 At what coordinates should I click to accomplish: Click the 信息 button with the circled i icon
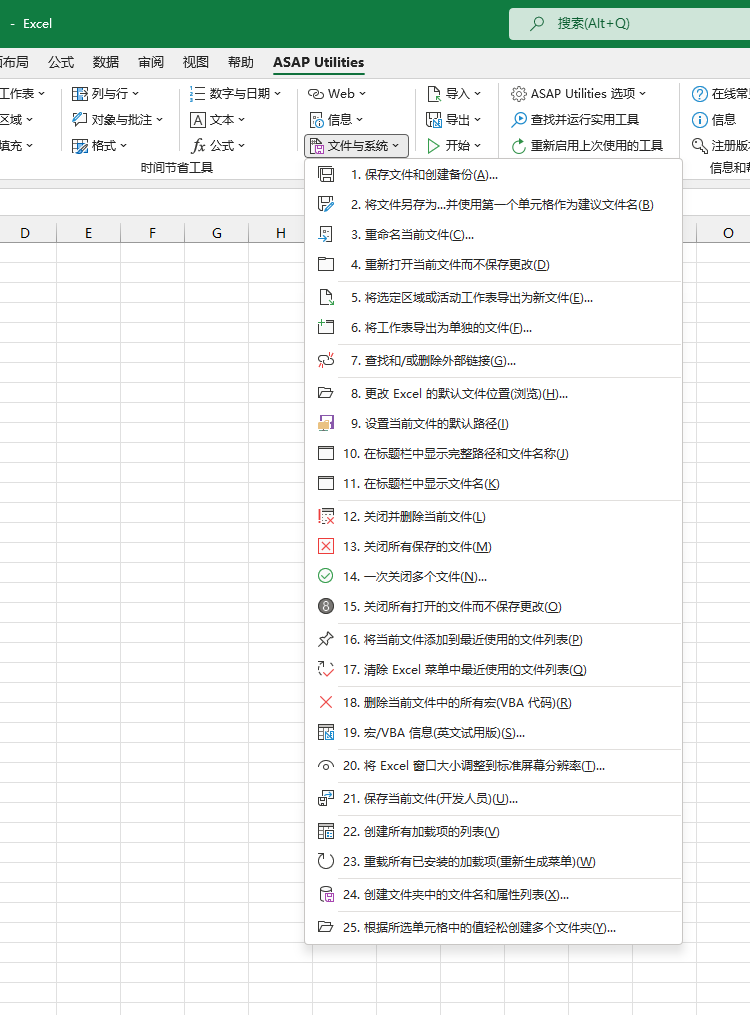[x=714, y=120]
